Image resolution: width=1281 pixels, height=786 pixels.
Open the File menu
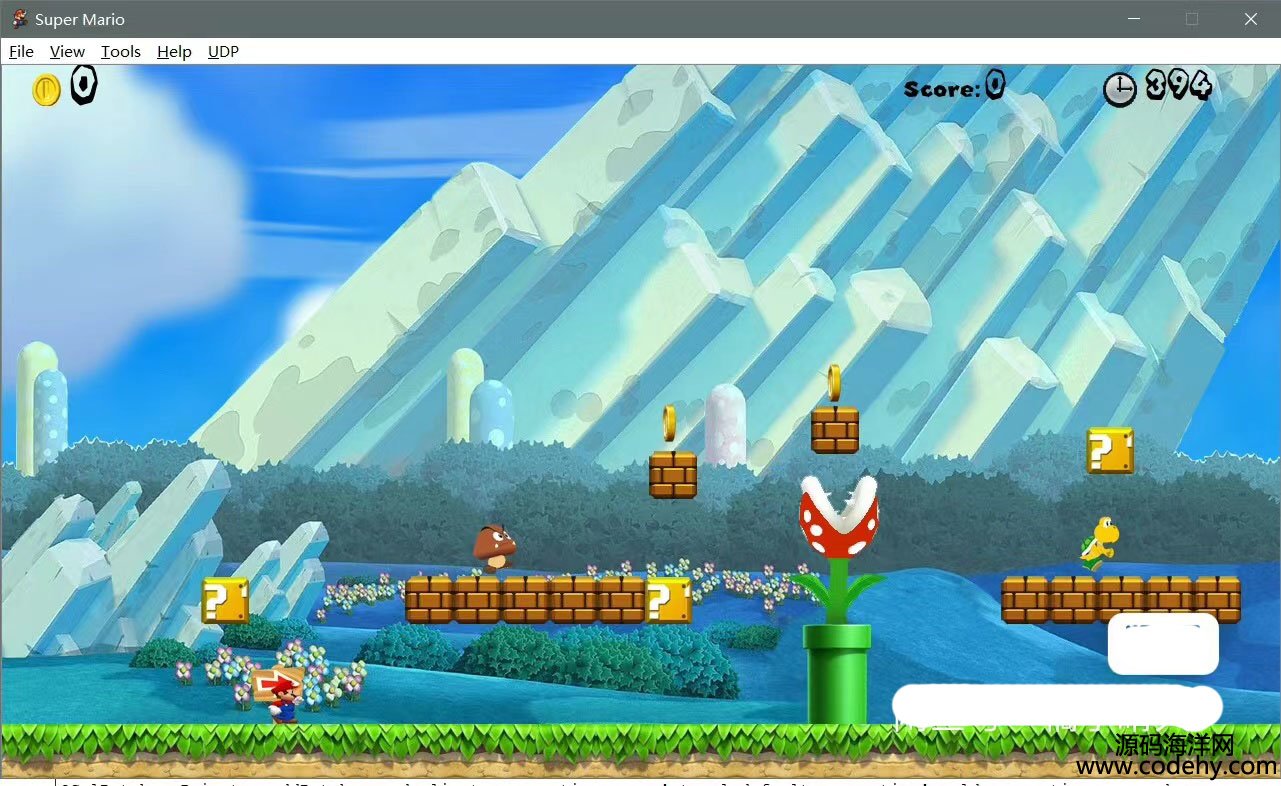point(21,52)
